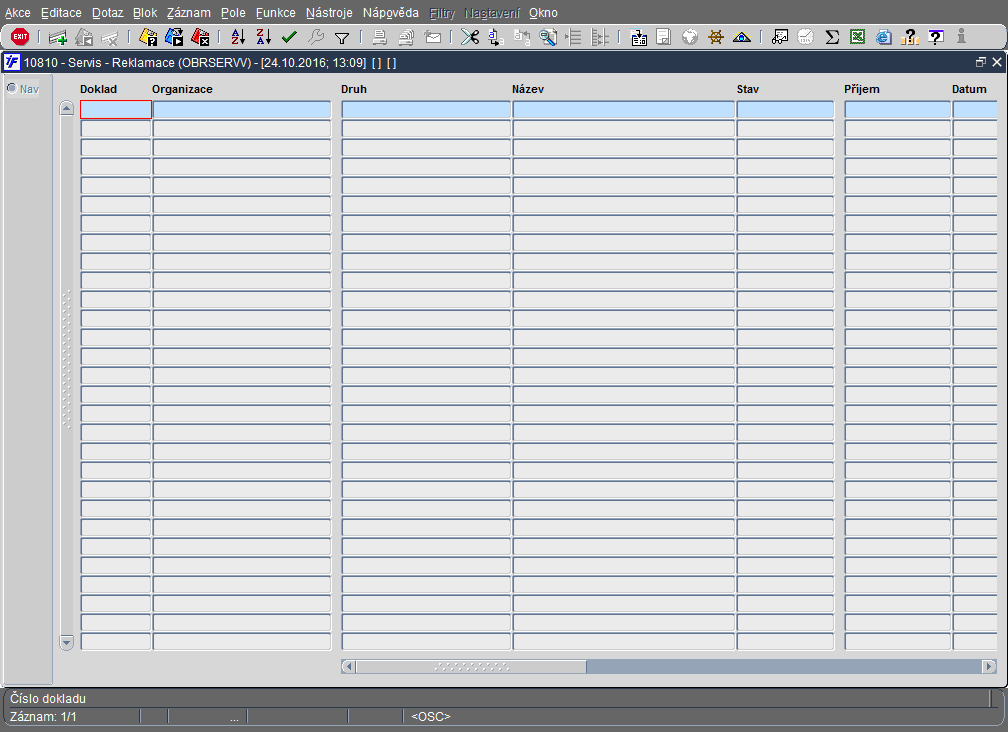This screenshot has height=732, width=1008.
Task: Click the Stav column header
Action: pos(748,89)
